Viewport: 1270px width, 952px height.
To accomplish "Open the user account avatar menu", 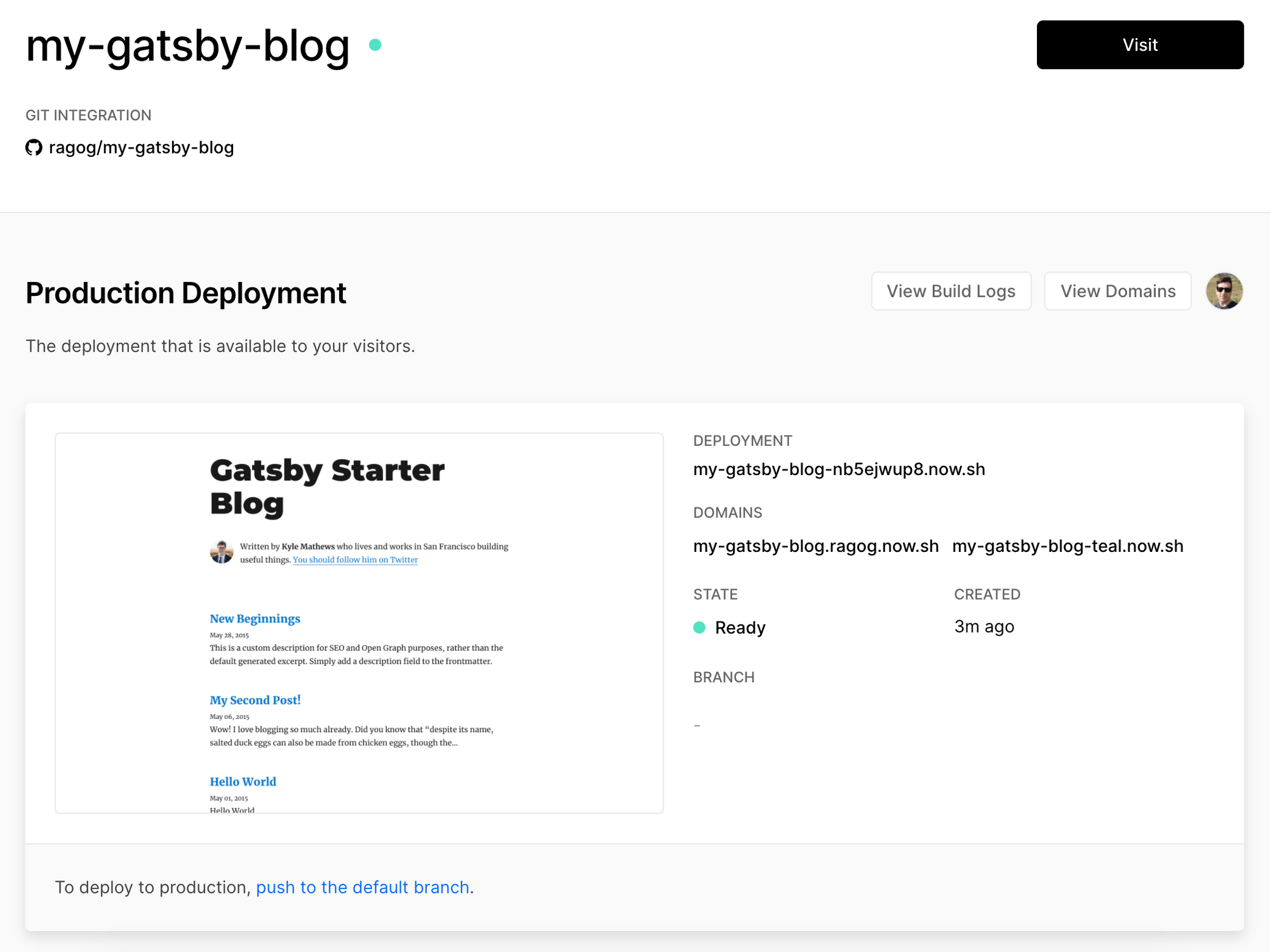I will point(1223,291).
